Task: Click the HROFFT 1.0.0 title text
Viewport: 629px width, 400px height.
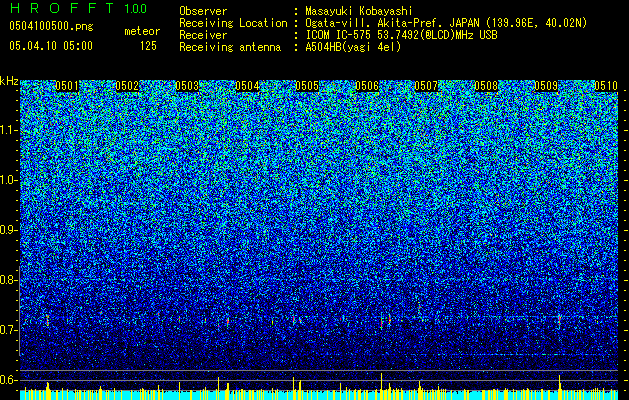Action: click(x=78, y=9)
